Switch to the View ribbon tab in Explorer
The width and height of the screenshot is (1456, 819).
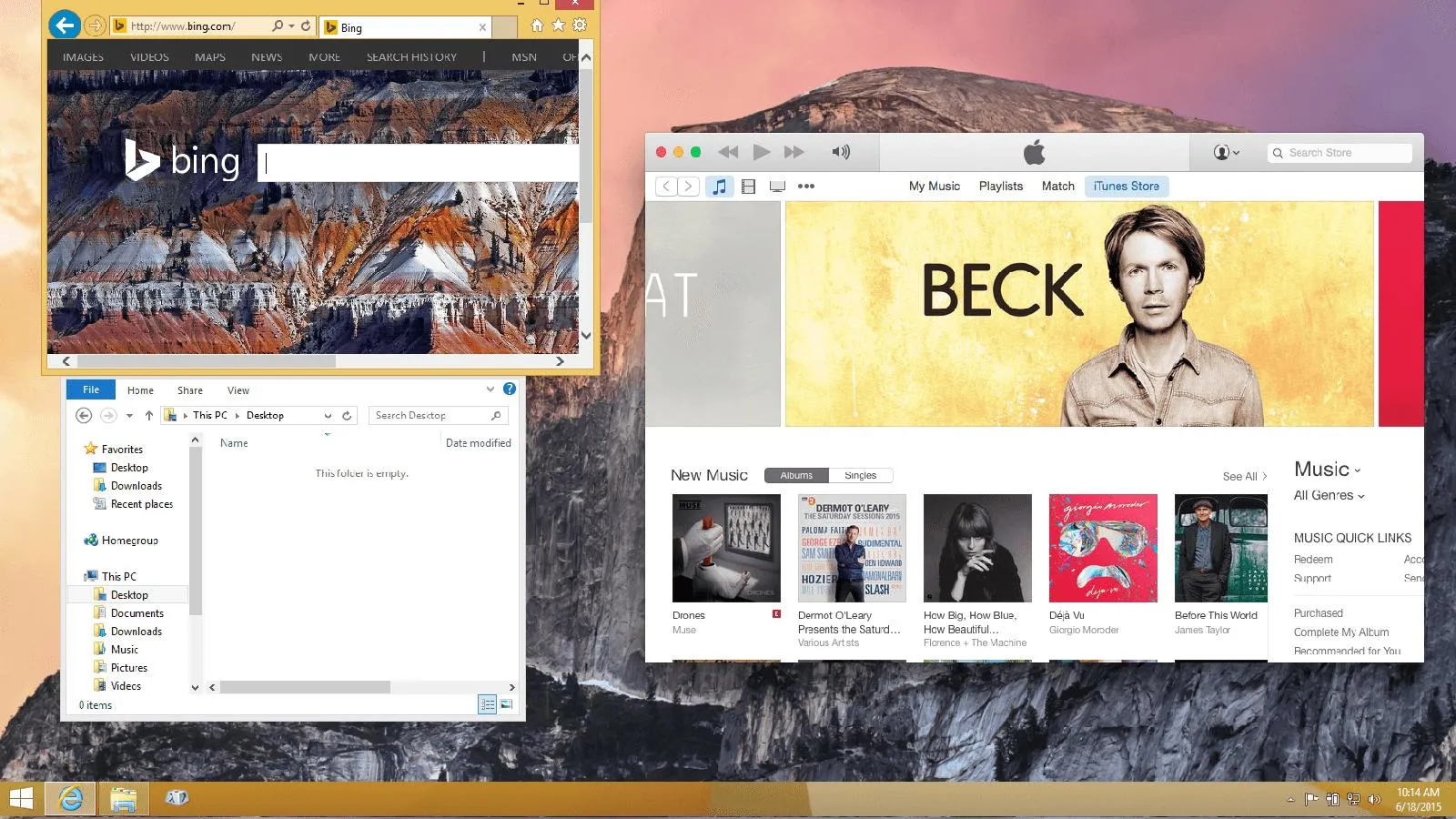[x=238, y=389]
